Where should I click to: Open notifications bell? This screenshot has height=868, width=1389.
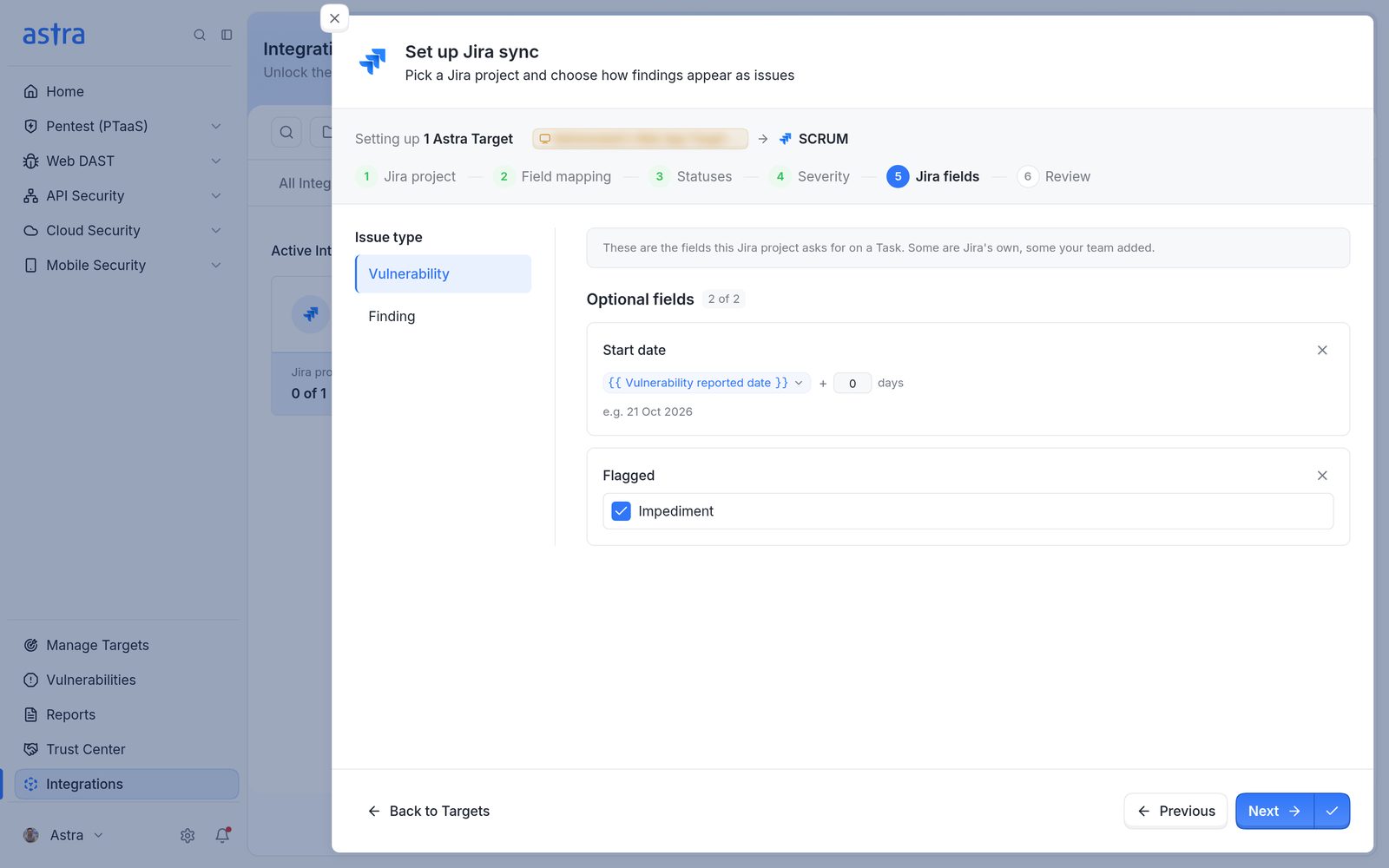coord(222,835)
